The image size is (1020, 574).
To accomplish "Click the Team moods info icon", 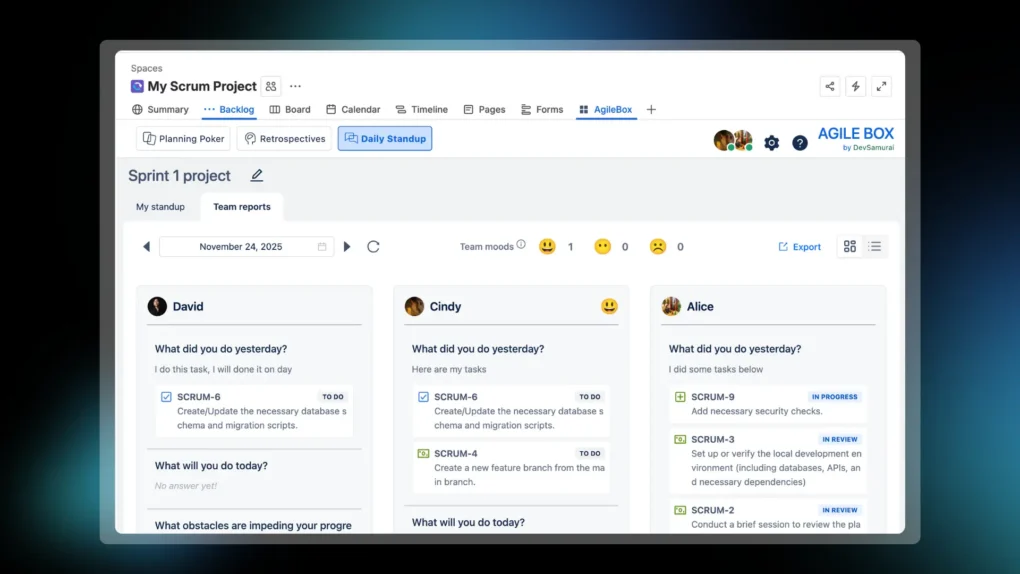I will coord(521,245).
